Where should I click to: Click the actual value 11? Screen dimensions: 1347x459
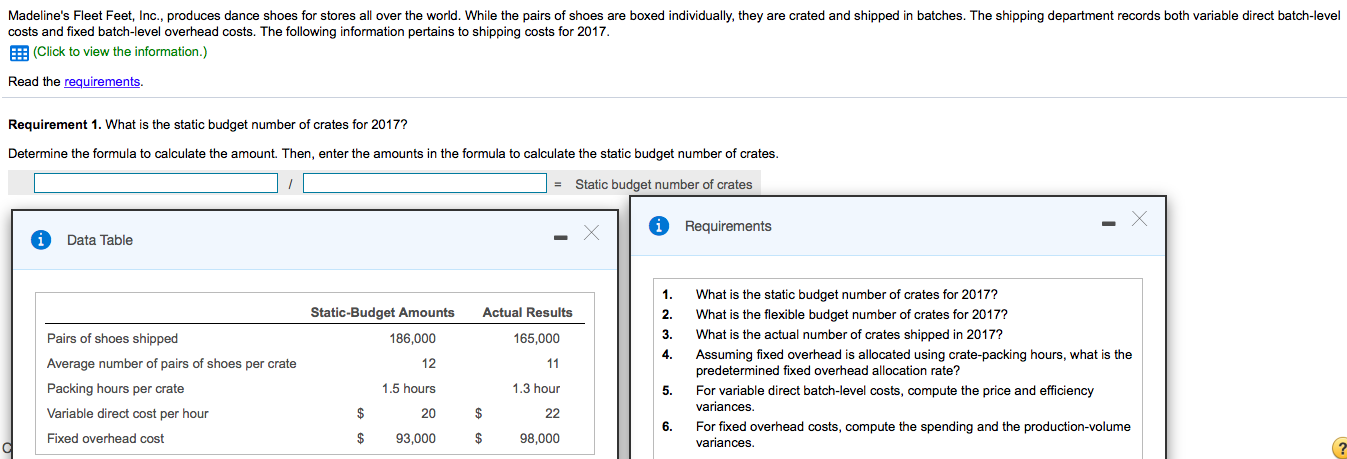[553, 364]
